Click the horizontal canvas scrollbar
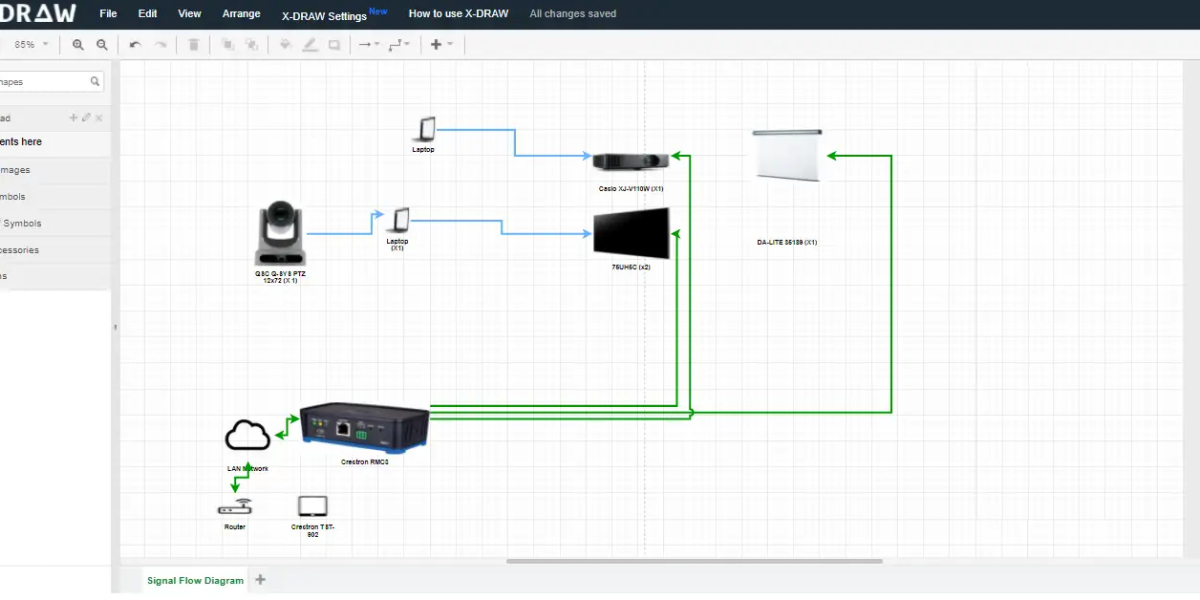1200x600 pixels. pos(694,561)
